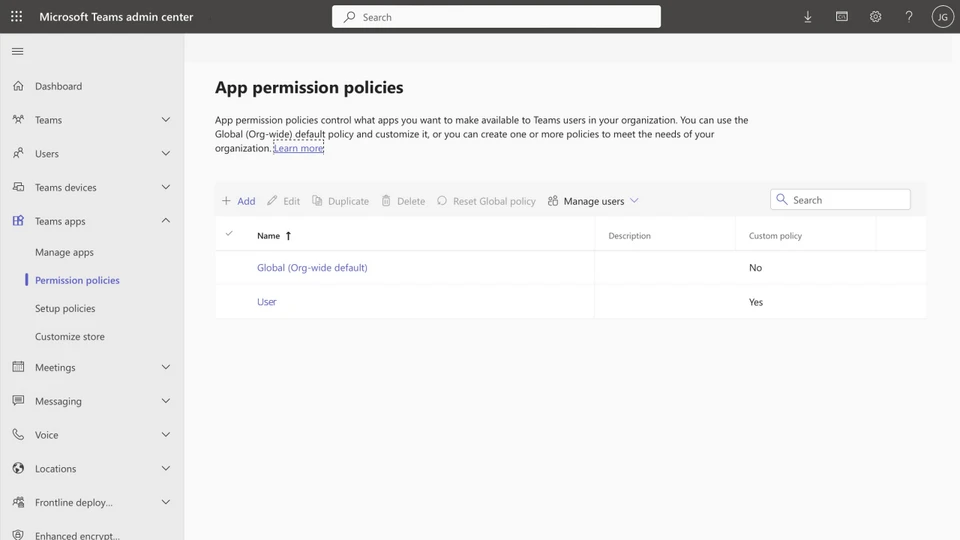Open the Help question mark icon
Viewport: 960px width, 540px height.
pyautogui.click(x=909, y=17)
